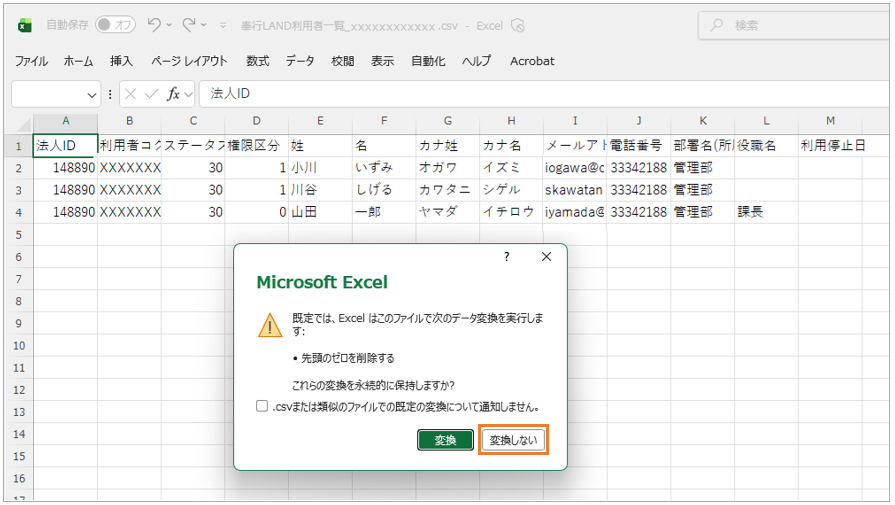The height and width of the screenshot is (505, 895).
Task: Open the Undo history dropdown arrow
Action: coord(169,25)
